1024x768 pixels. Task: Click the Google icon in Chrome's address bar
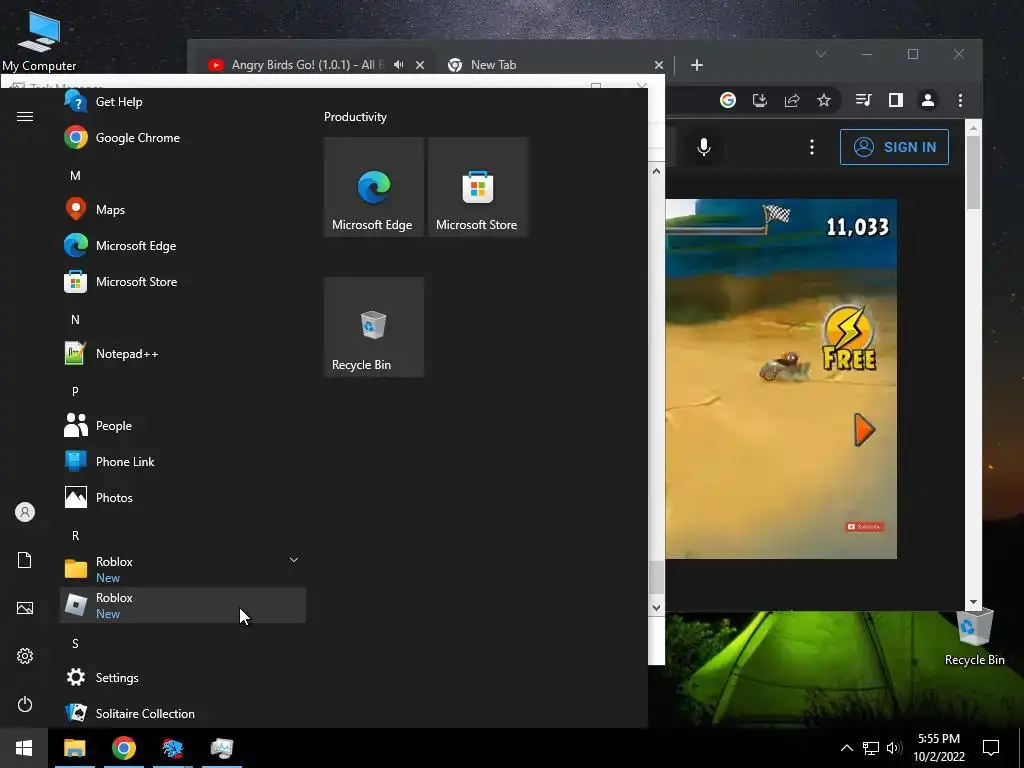728,100
